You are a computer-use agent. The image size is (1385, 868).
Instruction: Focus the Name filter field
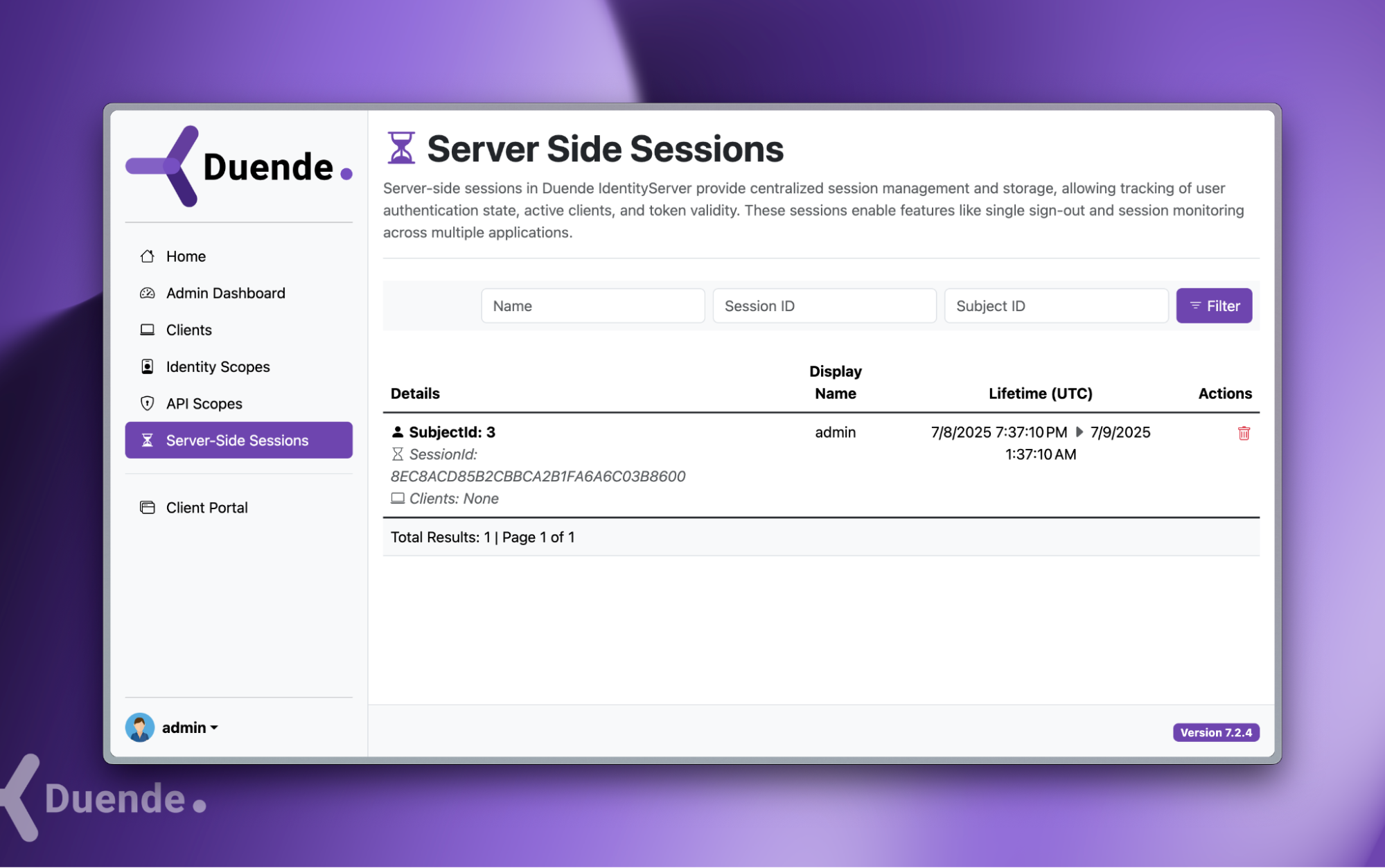pyautogui.click(x=592, y=305)
